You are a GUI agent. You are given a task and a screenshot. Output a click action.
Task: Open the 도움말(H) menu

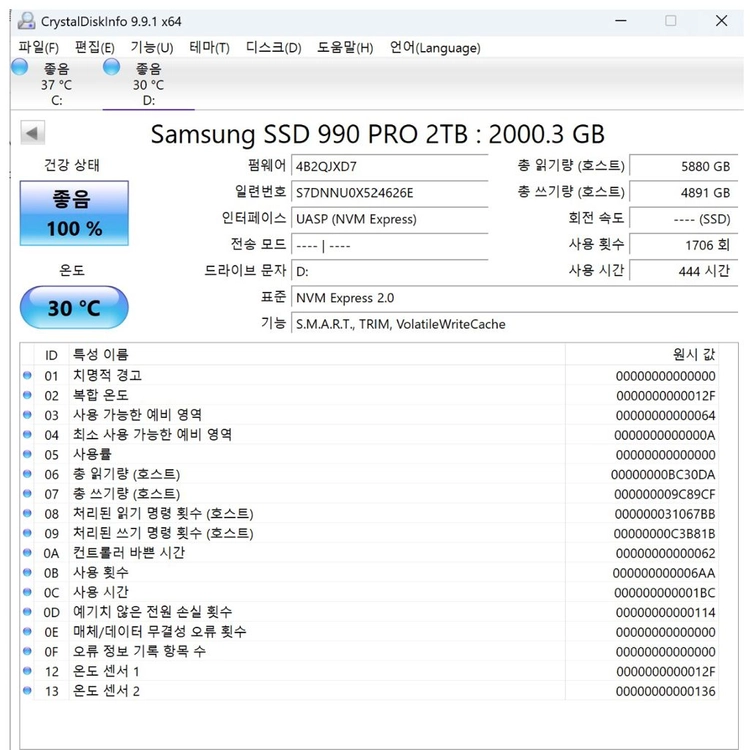344,47
